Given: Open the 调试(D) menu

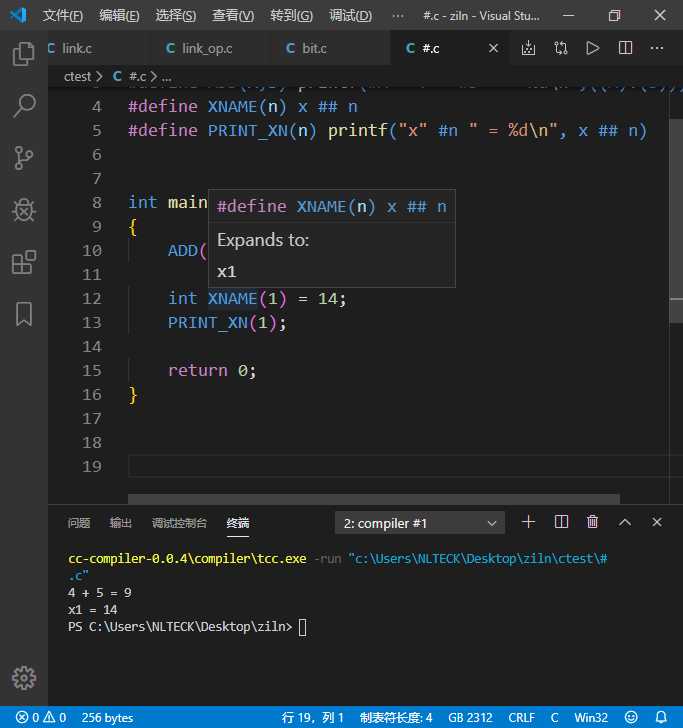Looking at the screenshot, I should pos(351,16).
